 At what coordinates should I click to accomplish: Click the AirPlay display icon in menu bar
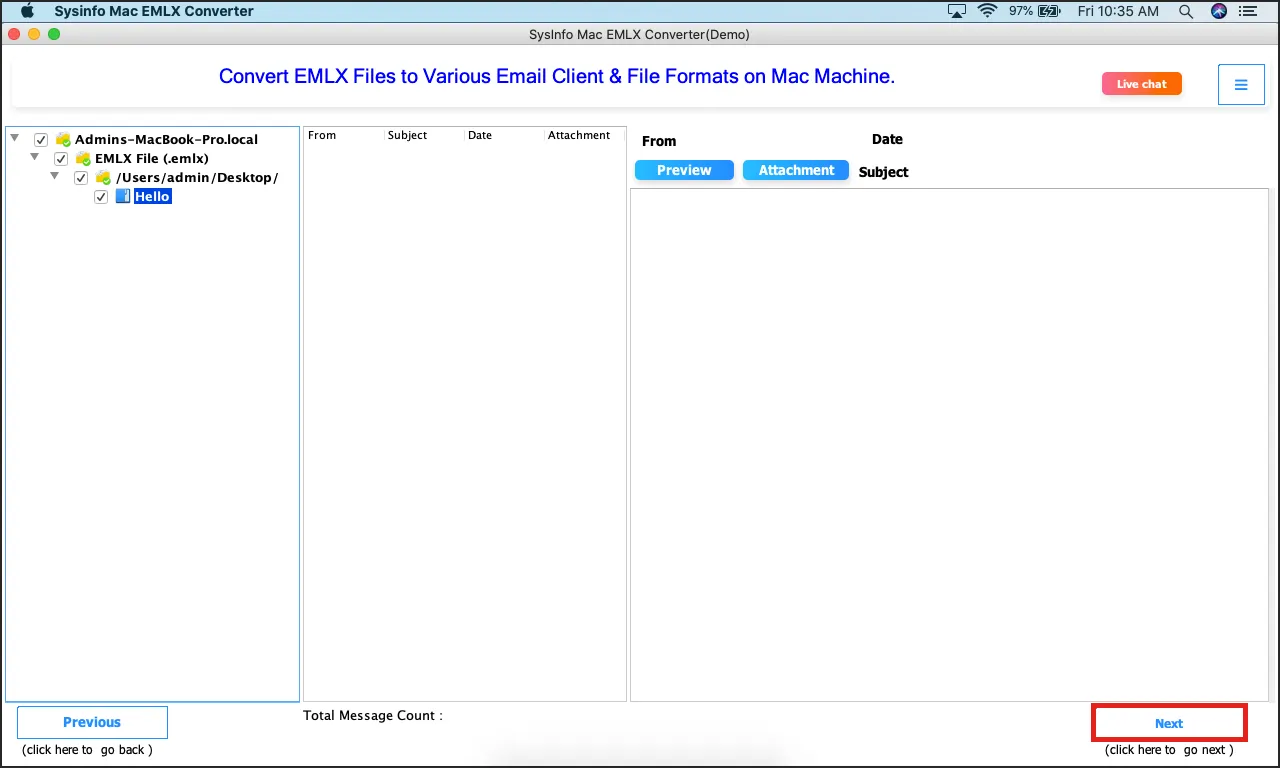click(957, 11)
